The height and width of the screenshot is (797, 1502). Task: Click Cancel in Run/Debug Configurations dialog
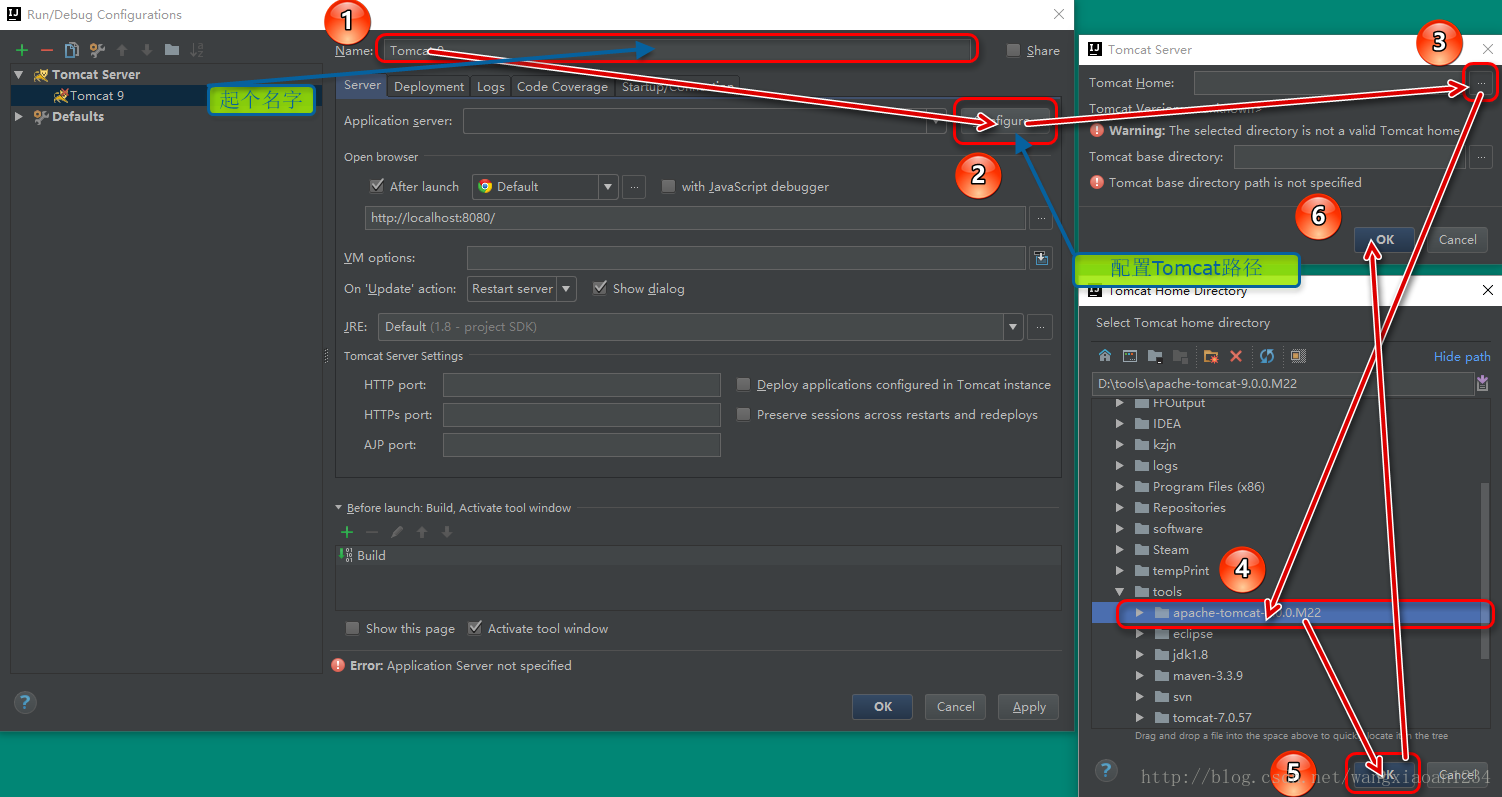click(x=955, y=706)
